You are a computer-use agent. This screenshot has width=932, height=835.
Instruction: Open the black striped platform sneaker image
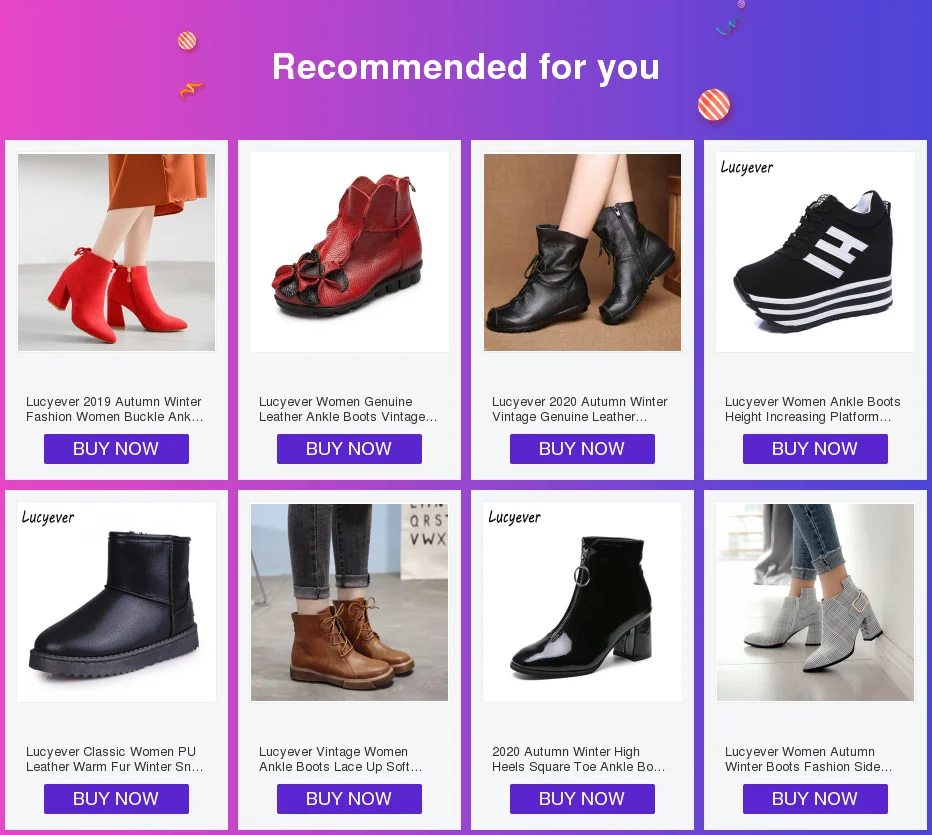point(816,252)
